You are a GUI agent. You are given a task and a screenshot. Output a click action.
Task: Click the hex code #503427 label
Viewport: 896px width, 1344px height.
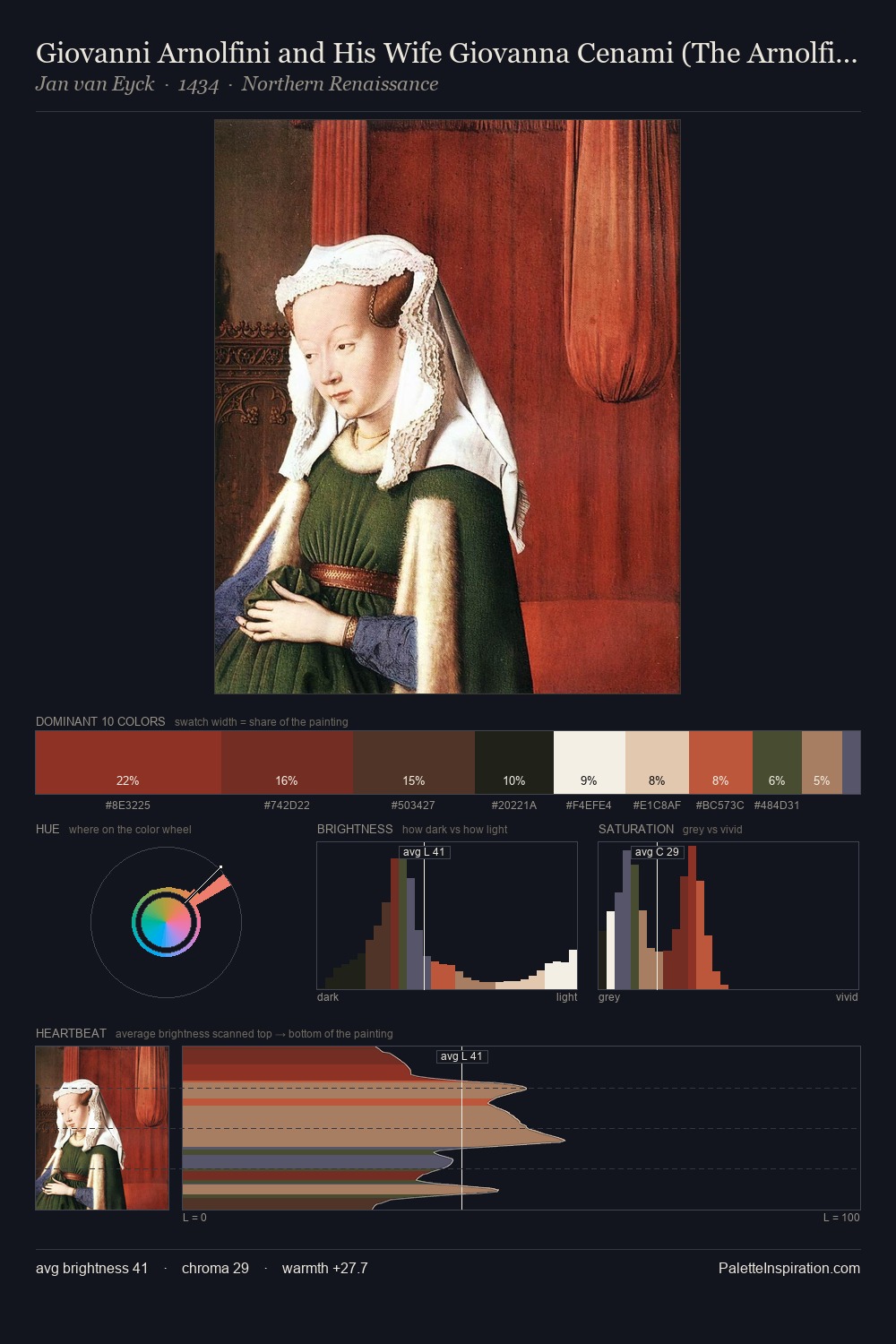(414, 806)
